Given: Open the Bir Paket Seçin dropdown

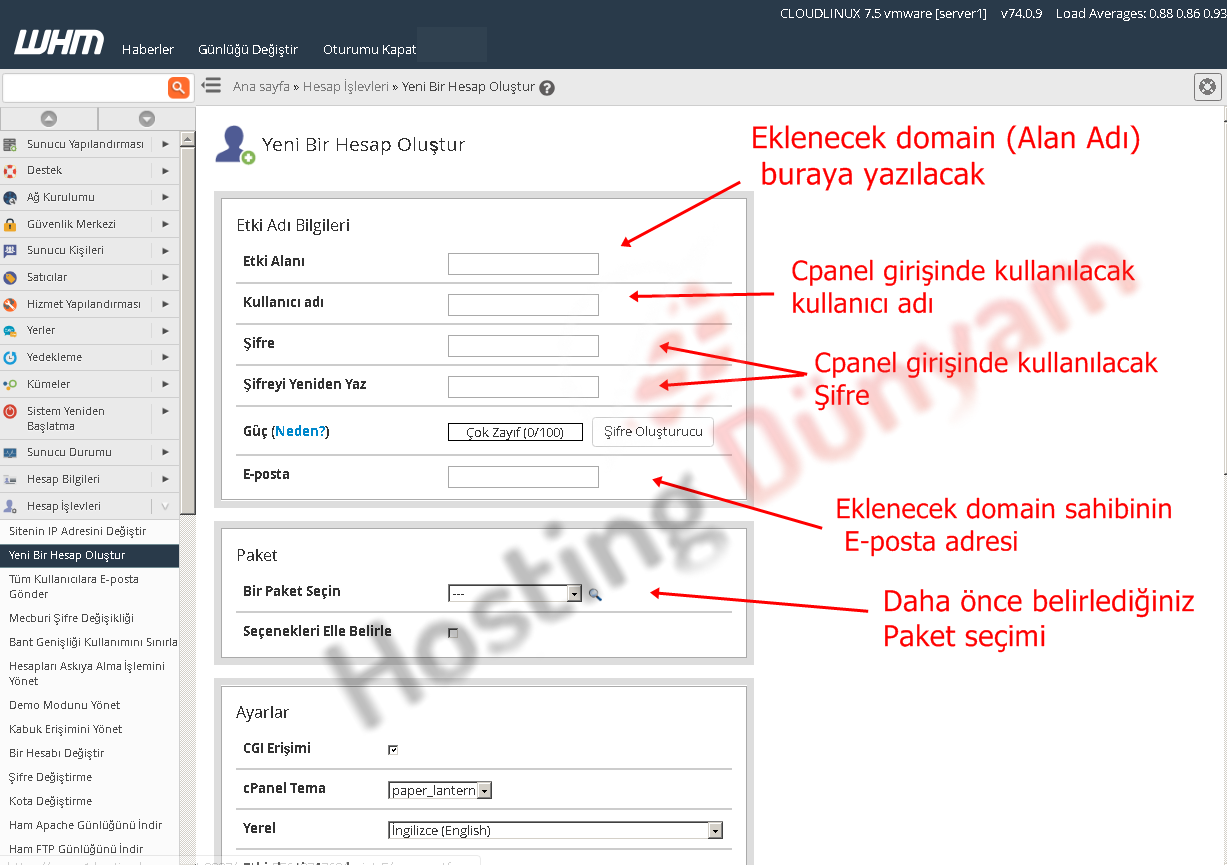Looking at the screenshot, I should [515, 593].
